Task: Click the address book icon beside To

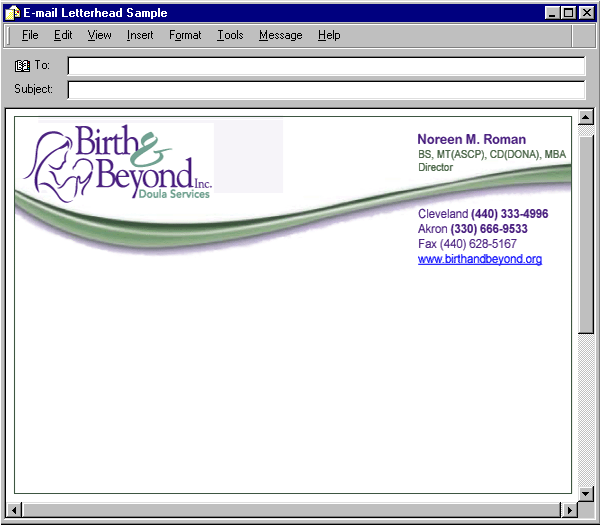Action: (x=22, y=66)
